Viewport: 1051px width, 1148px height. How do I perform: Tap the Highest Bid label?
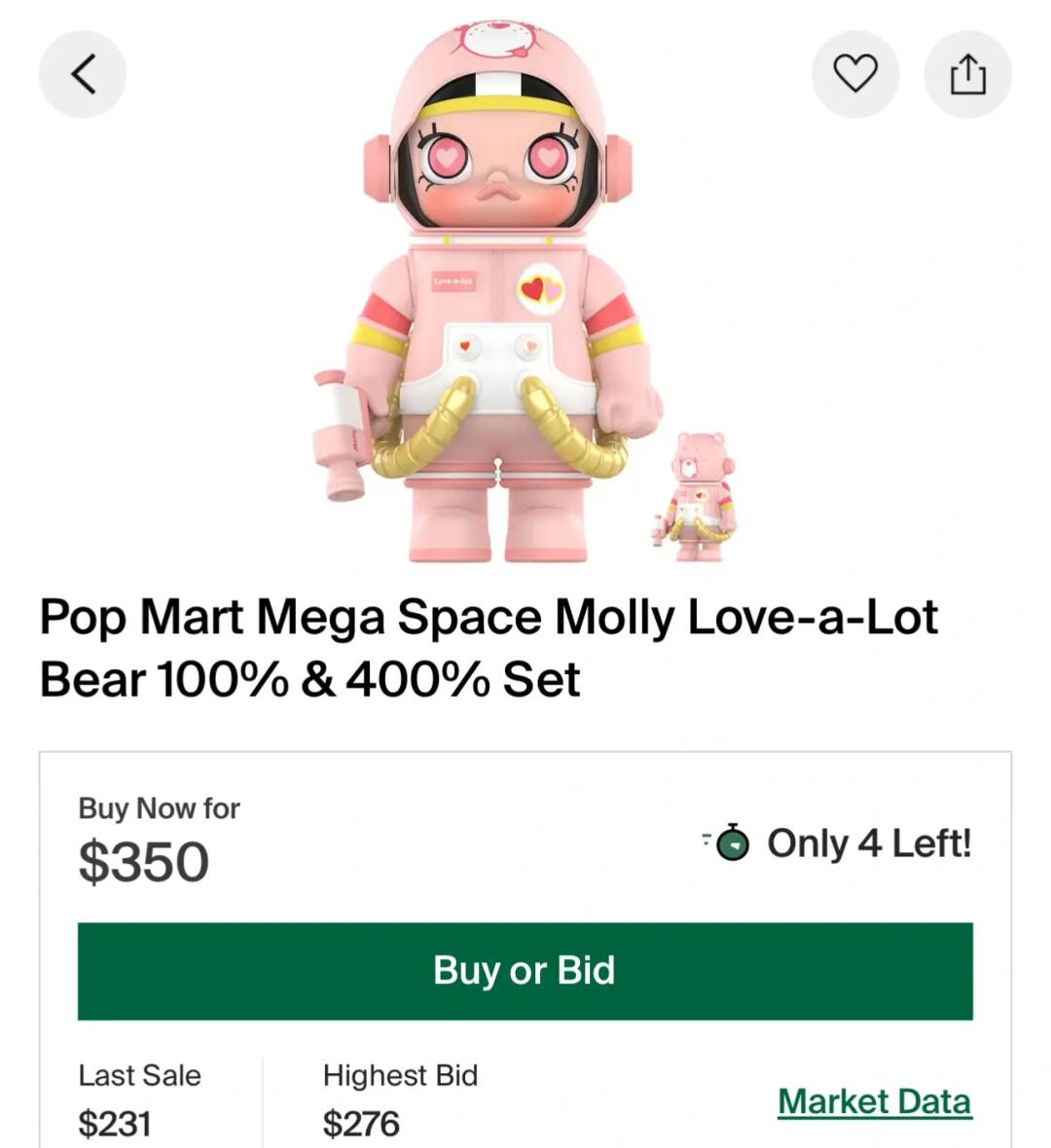click(400, 1075)
